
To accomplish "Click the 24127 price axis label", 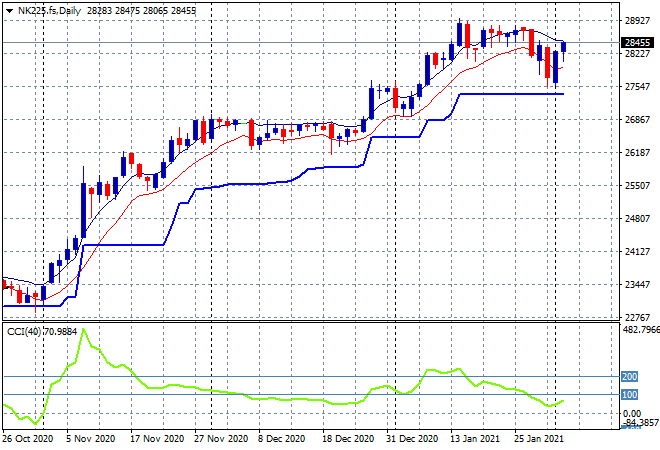I will 637,252.
